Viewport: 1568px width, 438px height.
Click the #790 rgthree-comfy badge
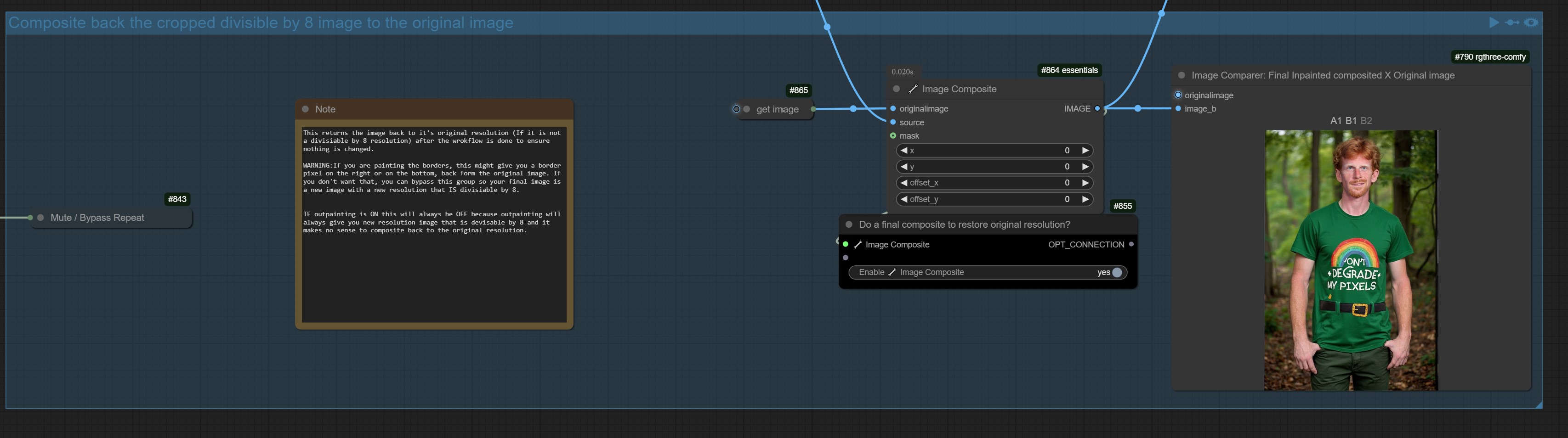click(x=1489, y=57)
